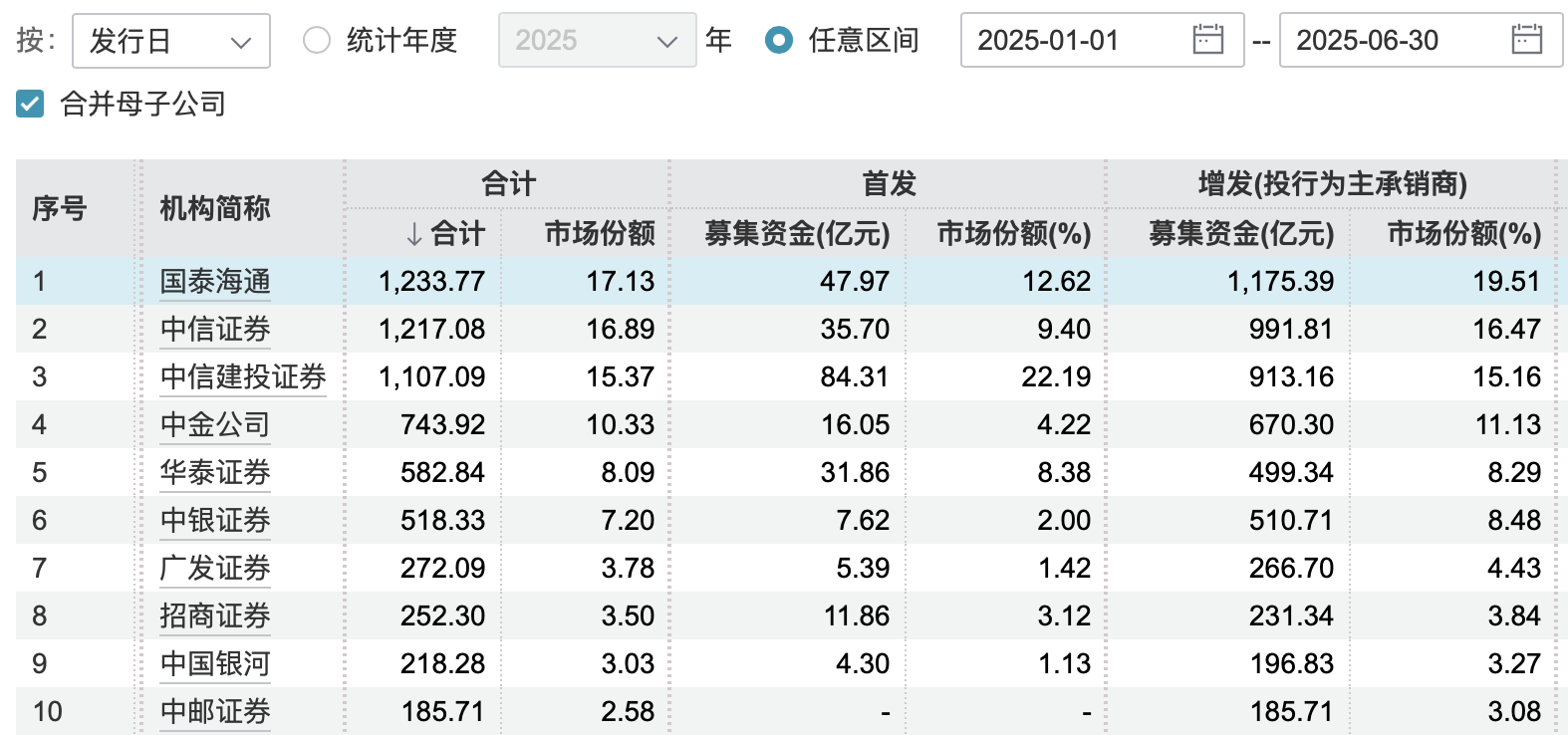Click the descending sort arrow beside 合计

(414, 234)
